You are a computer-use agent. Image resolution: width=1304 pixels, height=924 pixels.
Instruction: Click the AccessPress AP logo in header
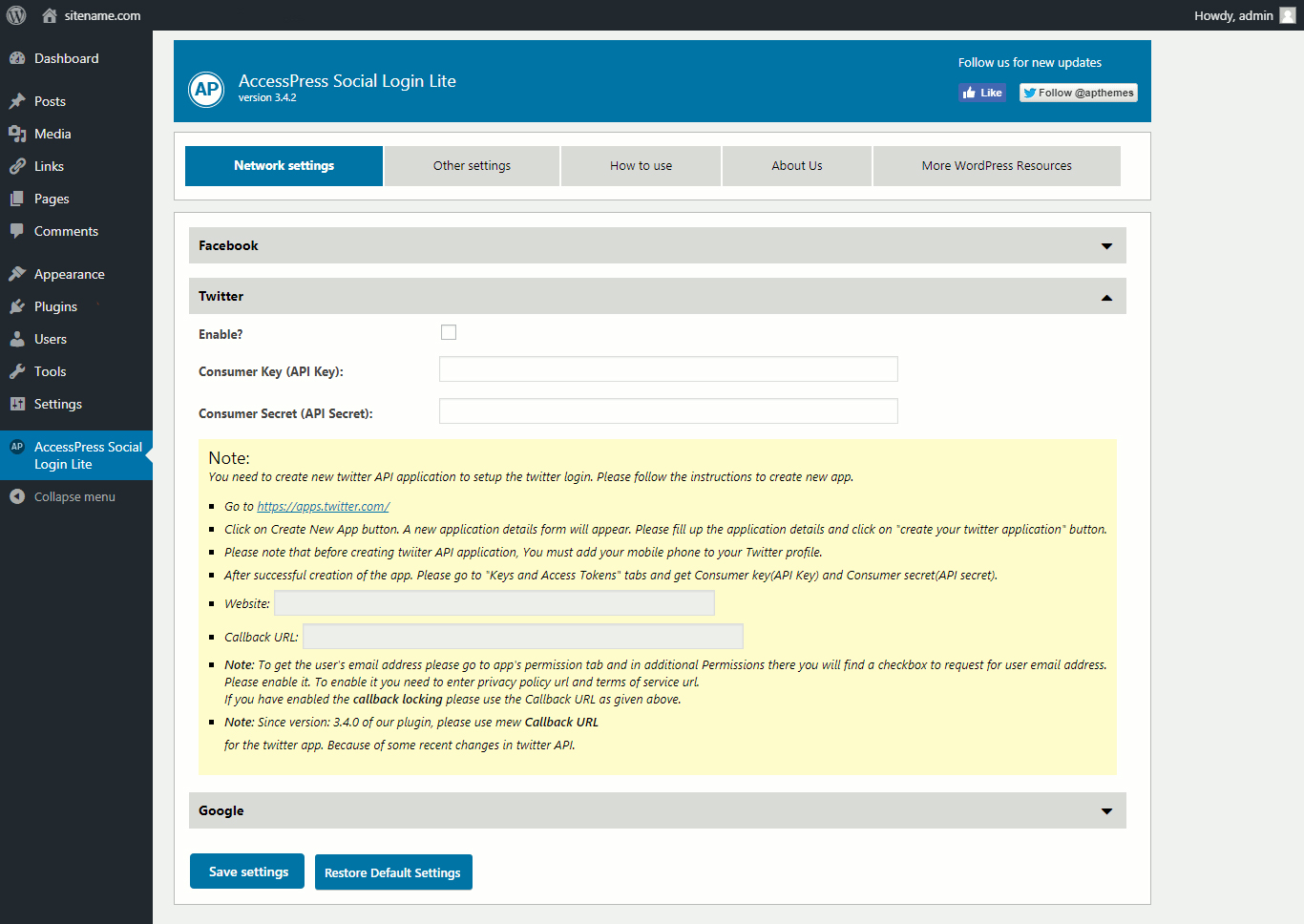206,90
